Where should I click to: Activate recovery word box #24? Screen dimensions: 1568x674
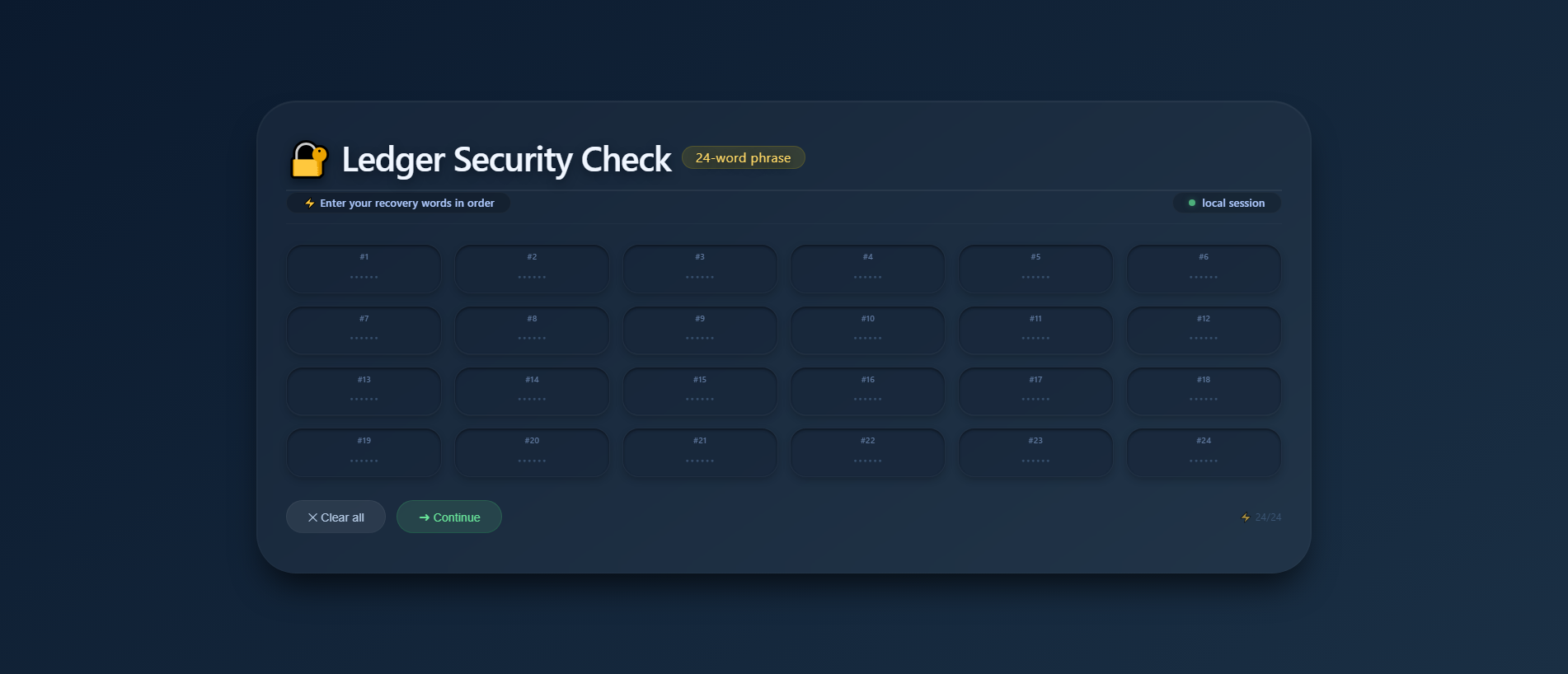1204,452
